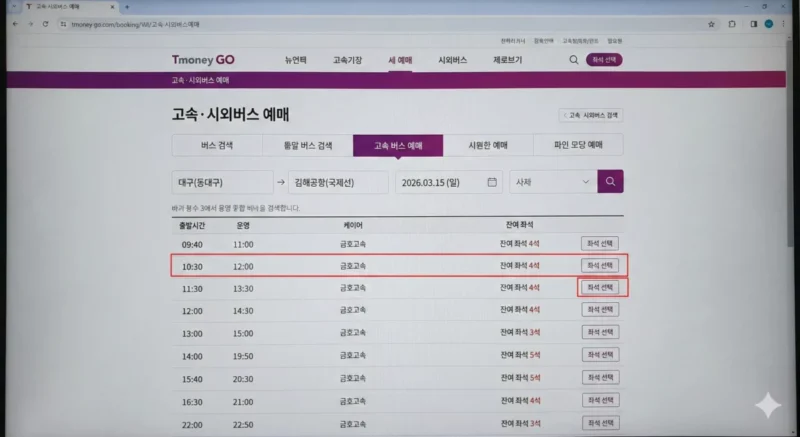
Task: Switch to the 파인 모당 예매 tab
Action: click(x=578, y=145)
